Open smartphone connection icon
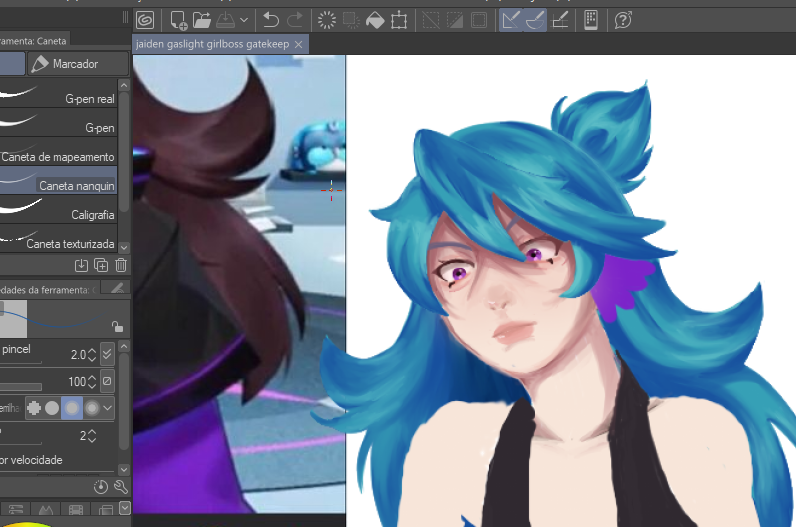 click(591, 20)
